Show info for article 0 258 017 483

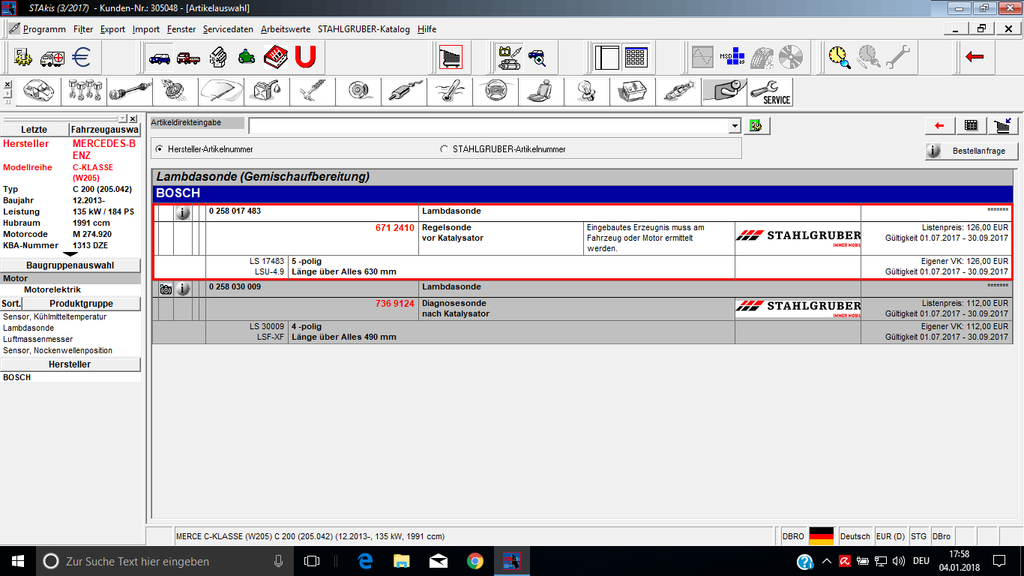click(x=183, y=212)
